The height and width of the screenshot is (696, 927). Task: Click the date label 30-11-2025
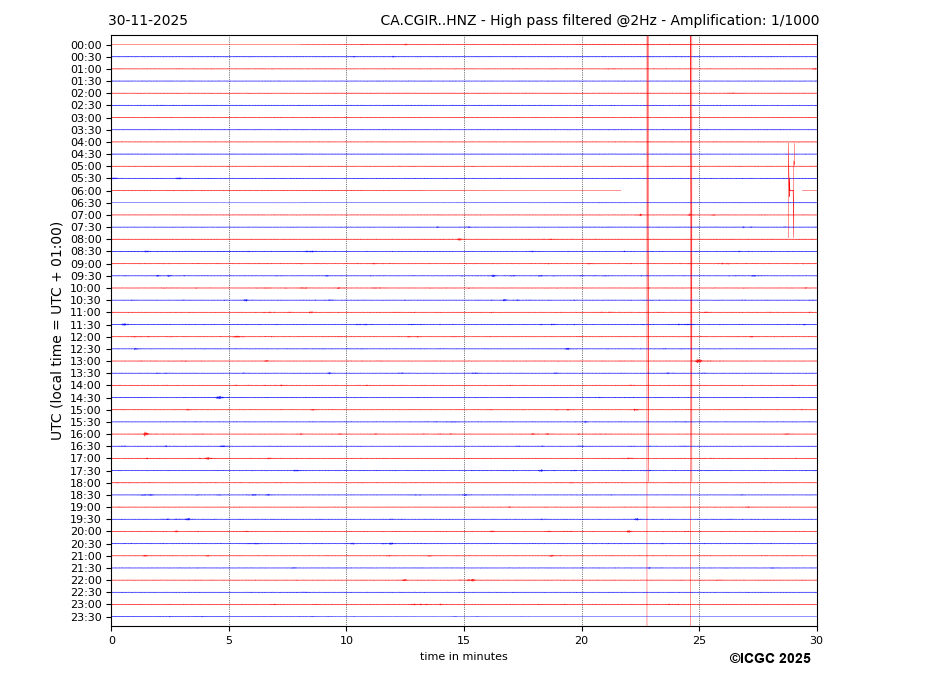click(148, 21)
